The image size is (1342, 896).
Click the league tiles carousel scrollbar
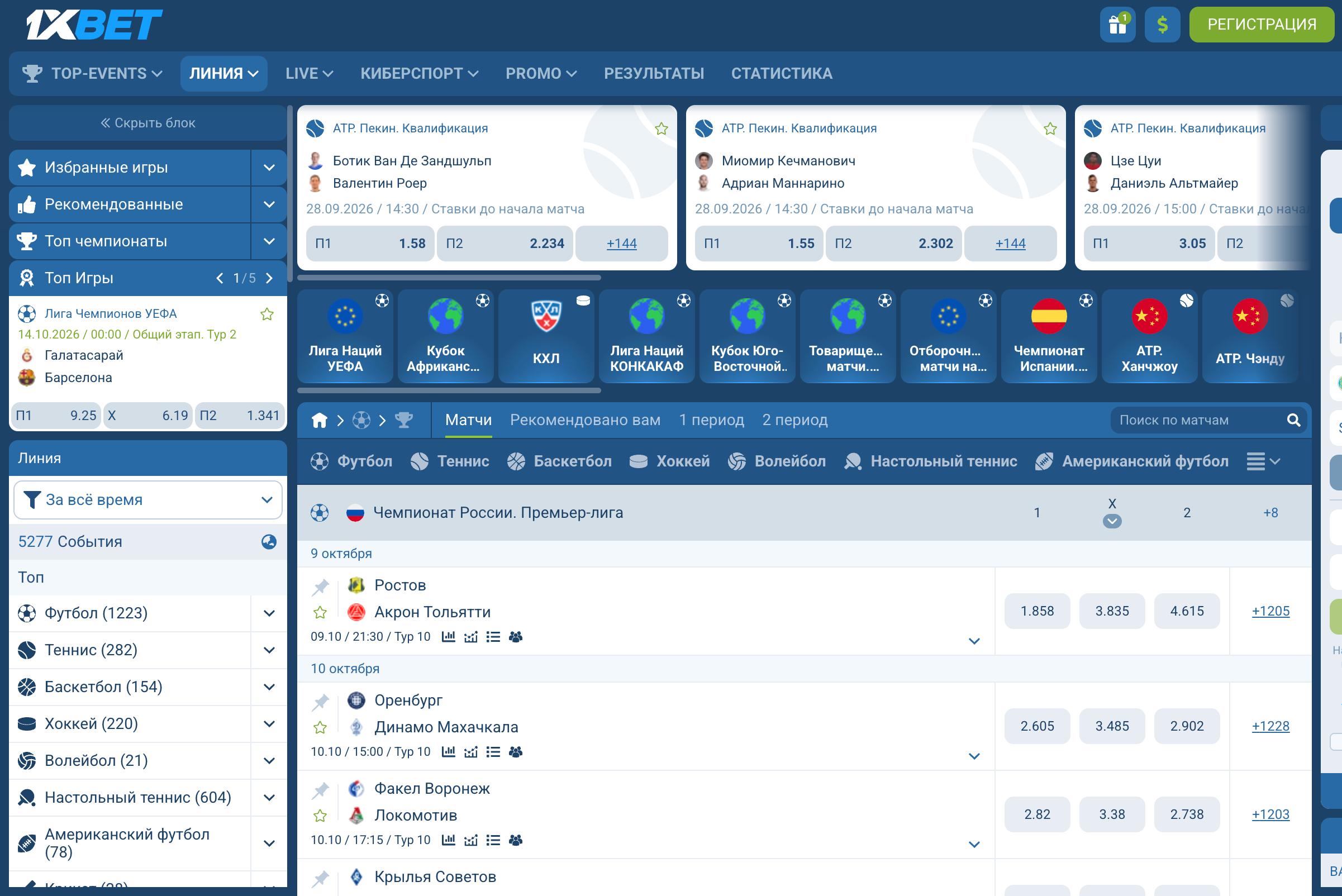(449, 391)
